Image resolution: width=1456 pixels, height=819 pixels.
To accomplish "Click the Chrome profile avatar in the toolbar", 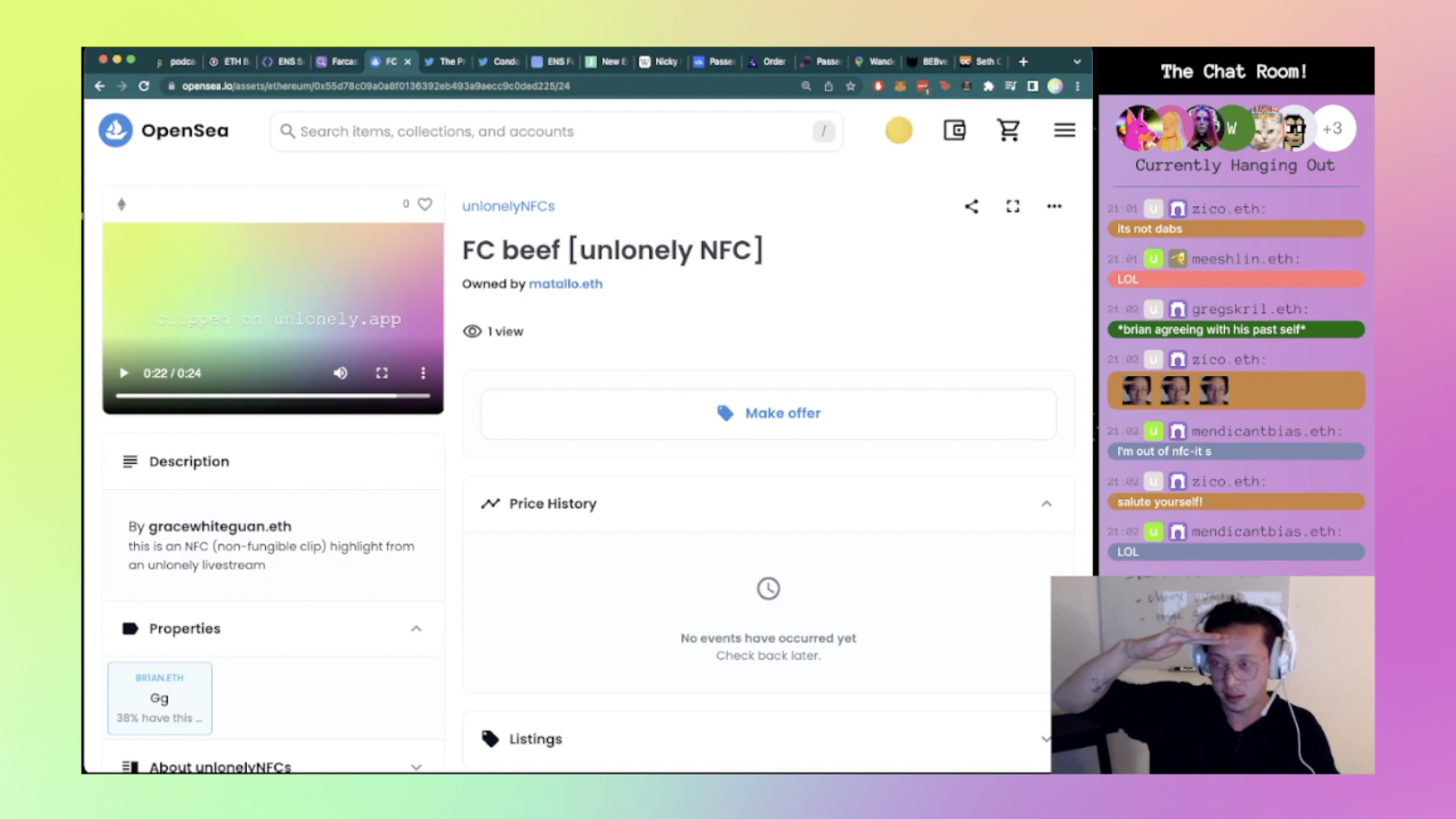I will point(1055,86).
